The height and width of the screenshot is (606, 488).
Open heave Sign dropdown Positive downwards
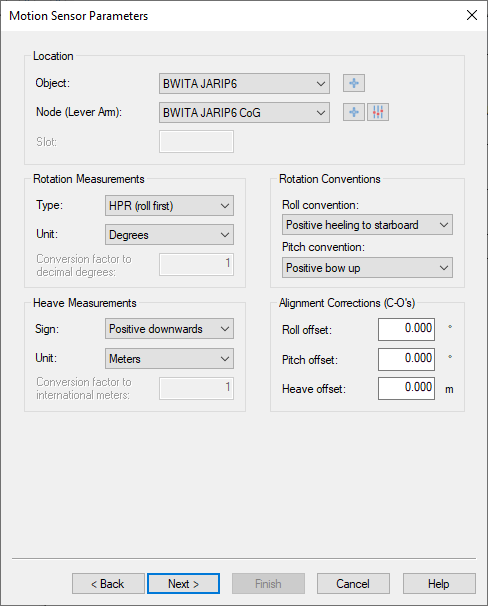[x=169, y=329]
